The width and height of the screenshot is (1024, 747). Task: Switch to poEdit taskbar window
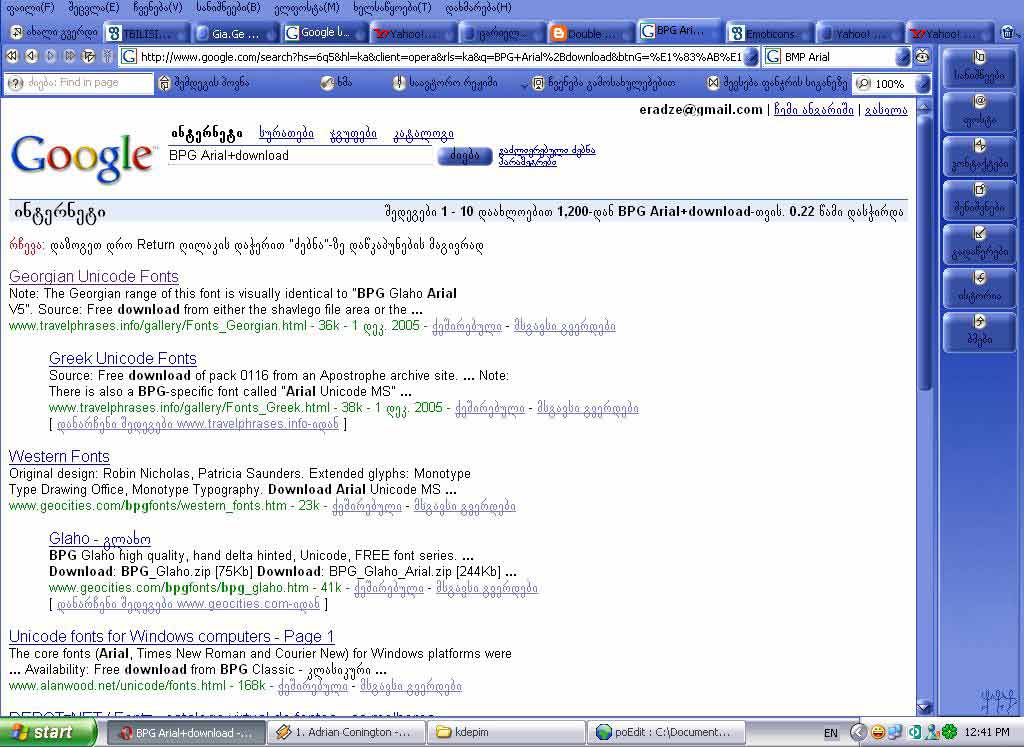(x=667, y=733)
